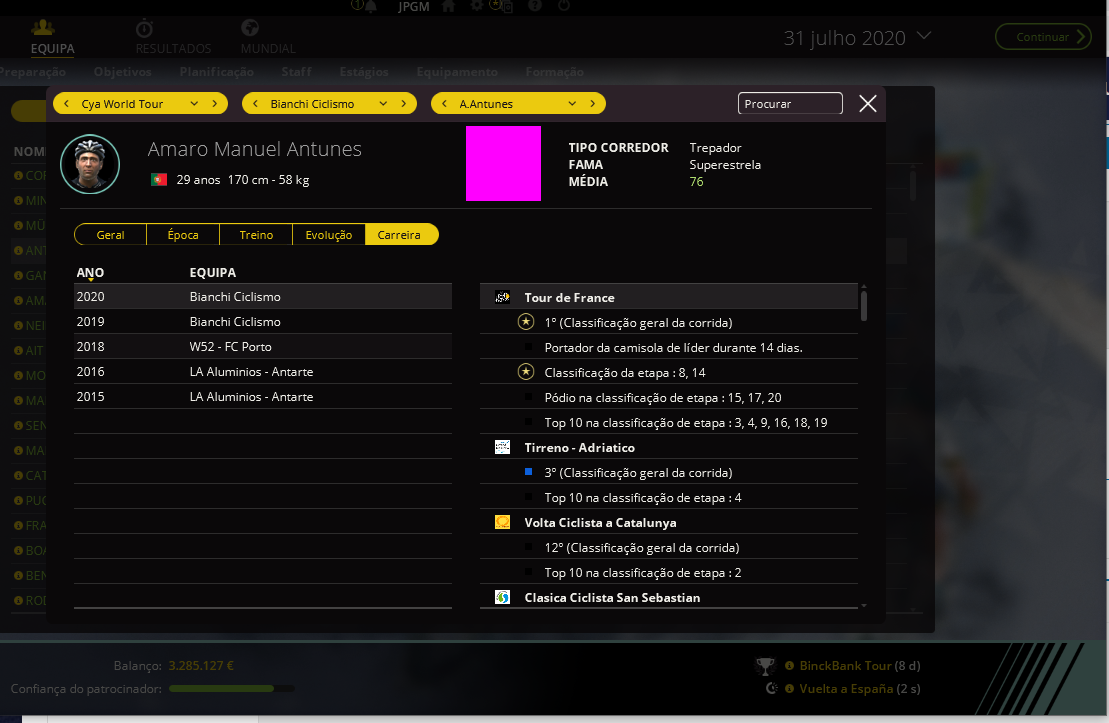1109x723 pixels.
Task: Open the EQUIPA main menu
Action: click(x=52, y=49)
